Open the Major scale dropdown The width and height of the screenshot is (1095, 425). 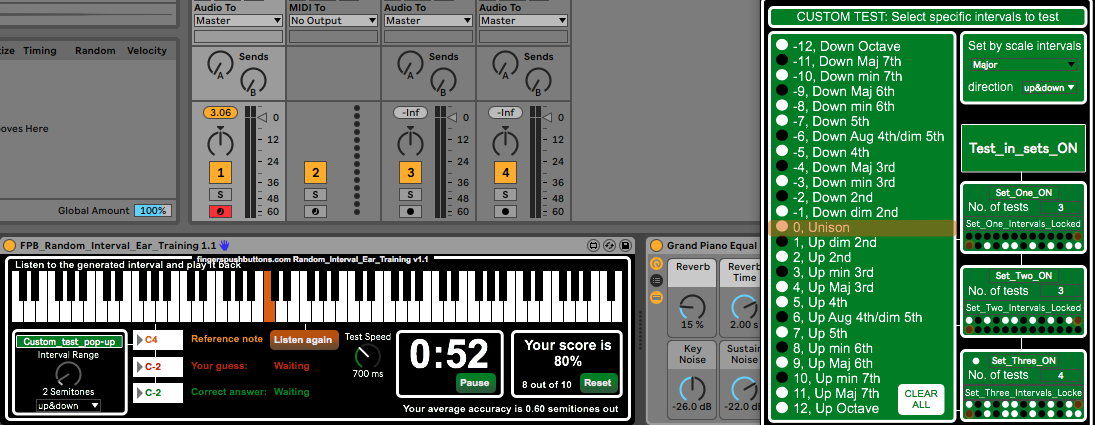[x=1023, y=65]
